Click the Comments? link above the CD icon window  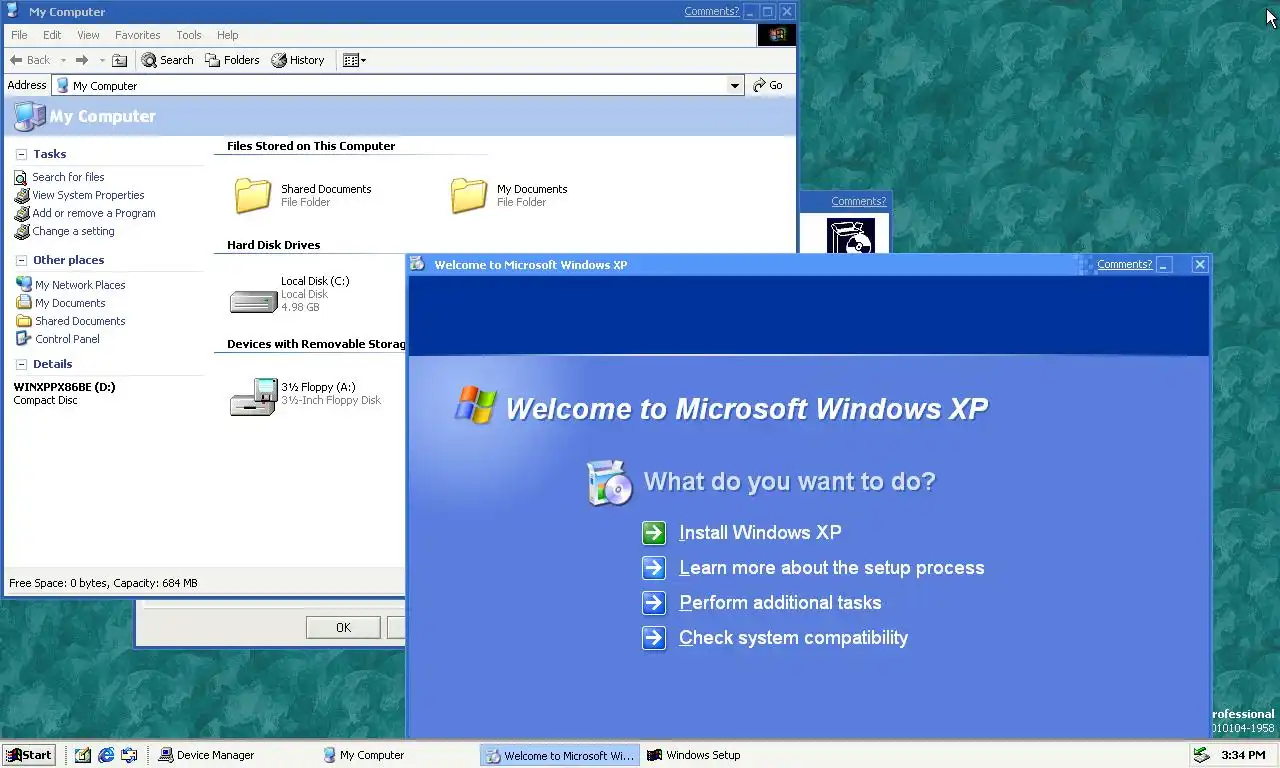pos(858,201)
